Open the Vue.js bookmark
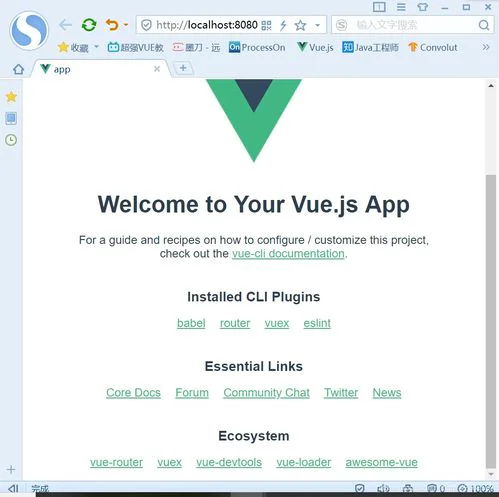Viewport: 499px width, 497px height. point(315,48)
